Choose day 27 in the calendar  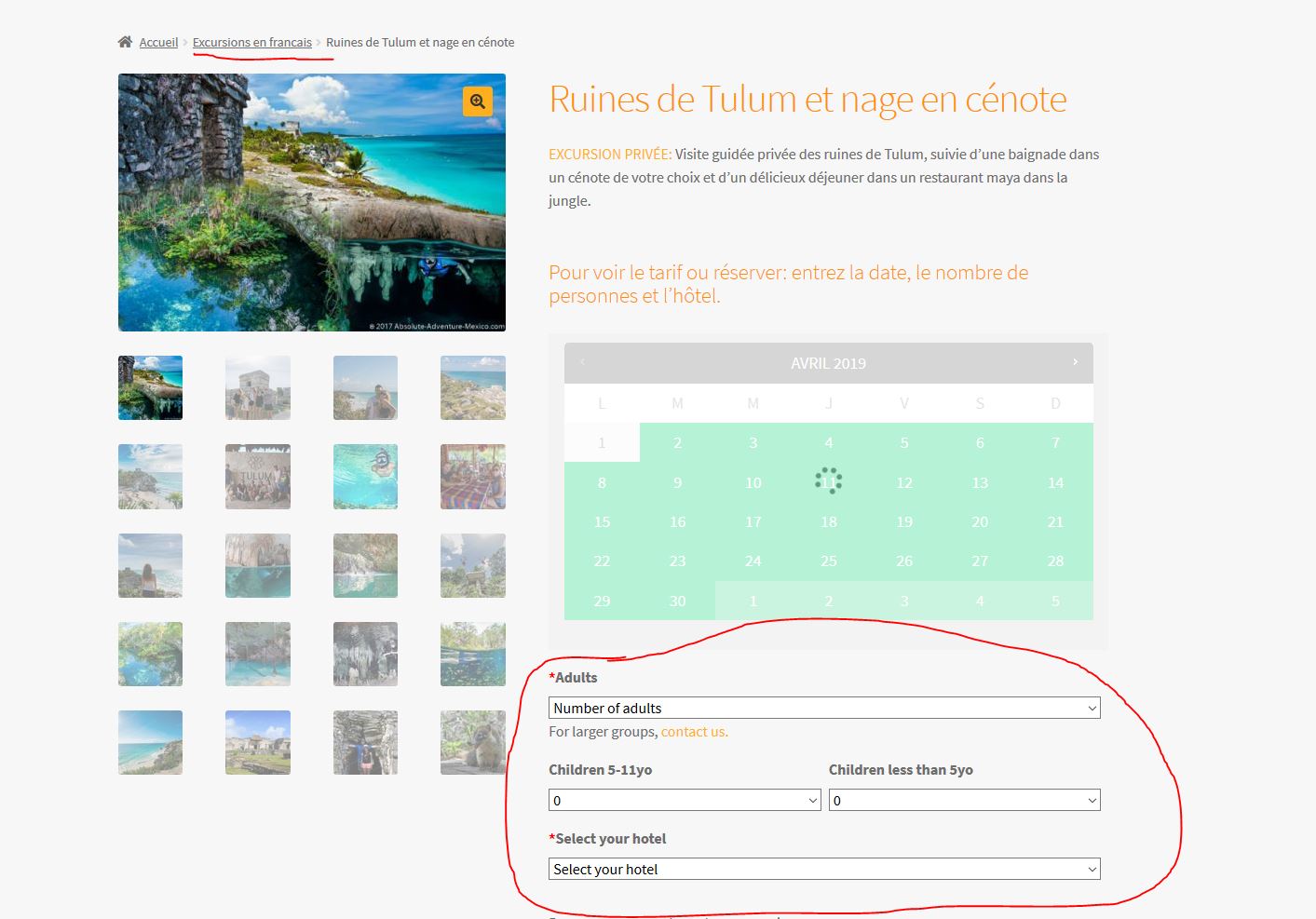pyautogui.click(x=980, y=561)
